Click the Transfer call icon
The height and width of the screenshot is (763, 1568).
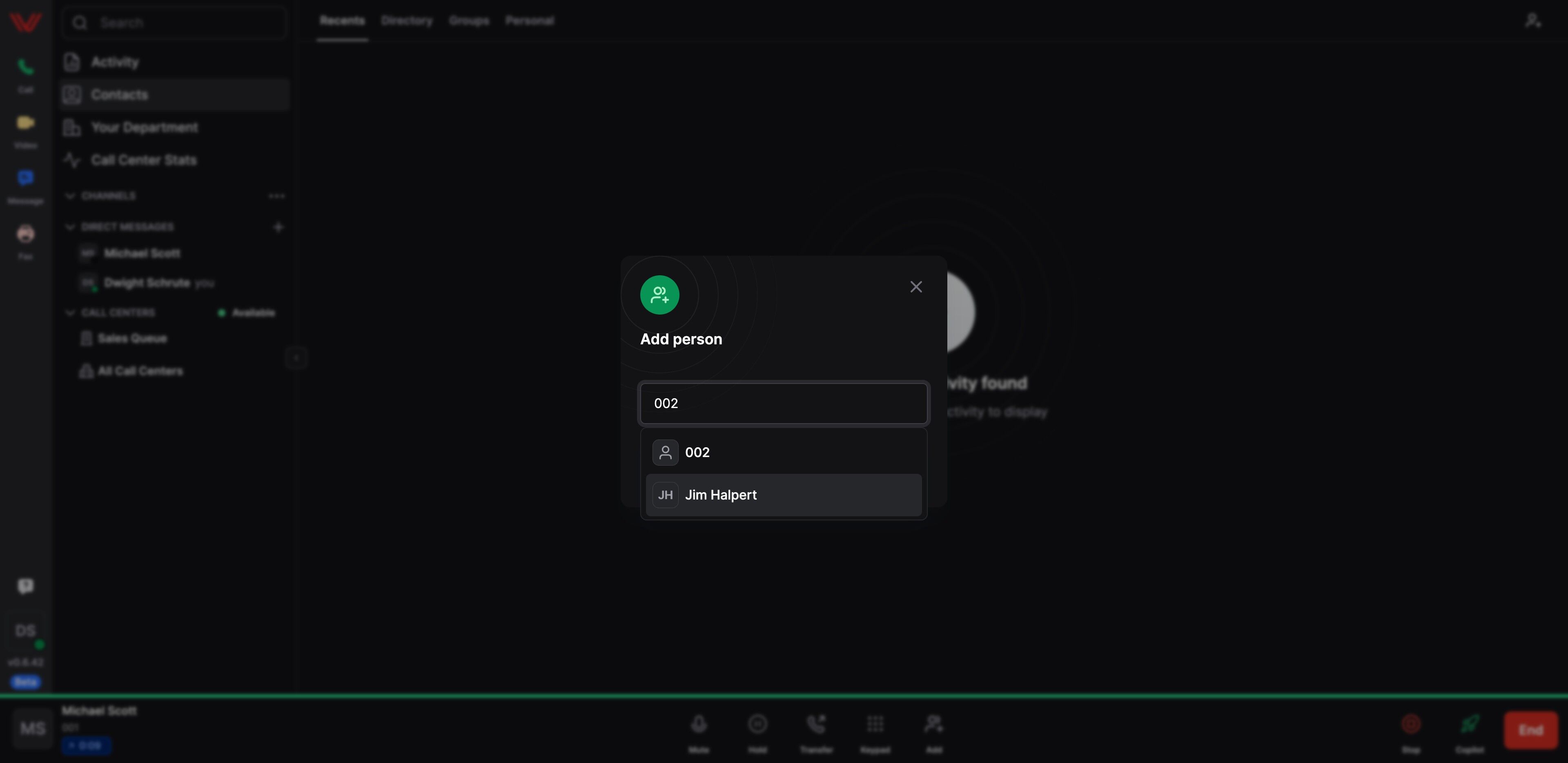(816, 725)
